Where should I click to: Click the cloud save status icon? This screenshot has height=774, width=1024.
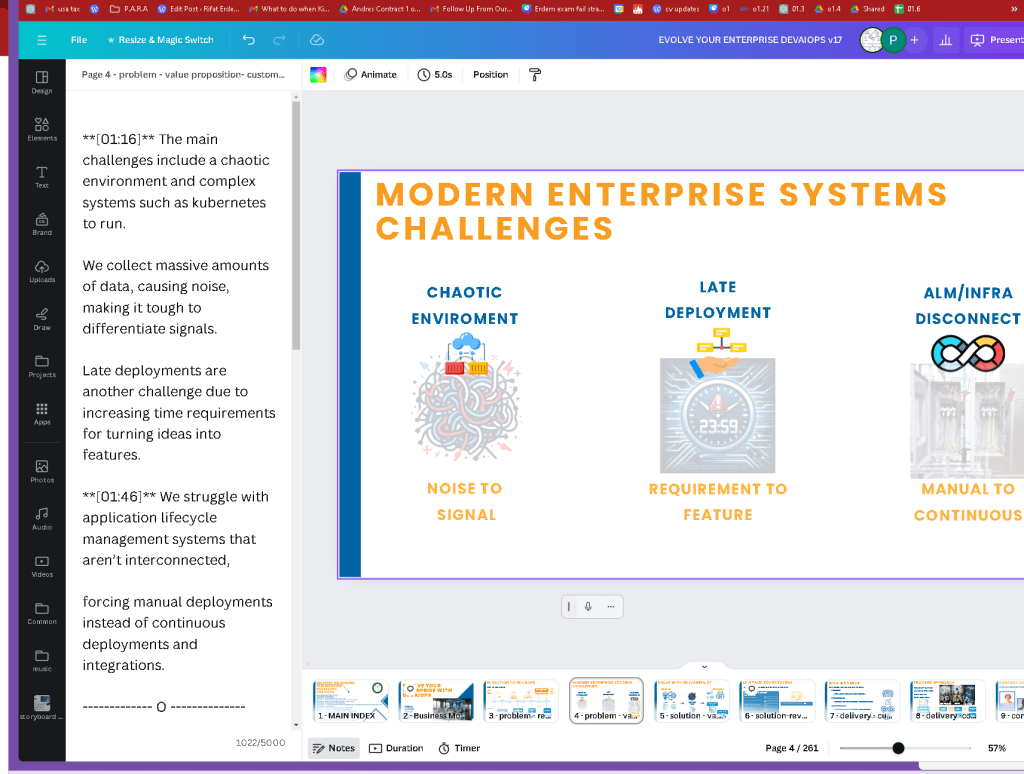pyautogui.click(x=317, y=40)
